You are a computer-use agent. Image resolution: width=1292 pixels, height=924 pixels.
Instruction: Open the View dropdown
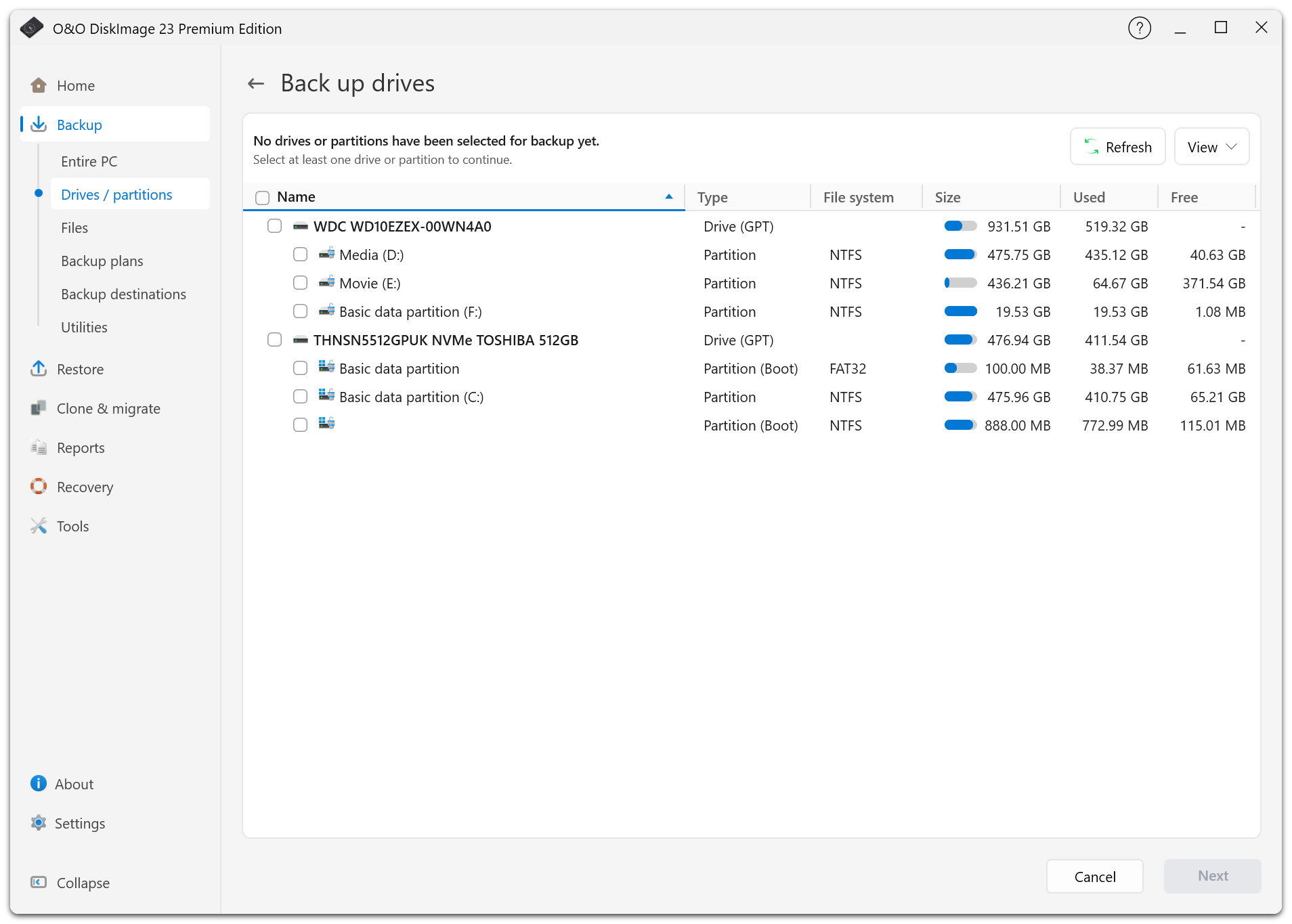pyautogui.click(x=1211, y=147)
